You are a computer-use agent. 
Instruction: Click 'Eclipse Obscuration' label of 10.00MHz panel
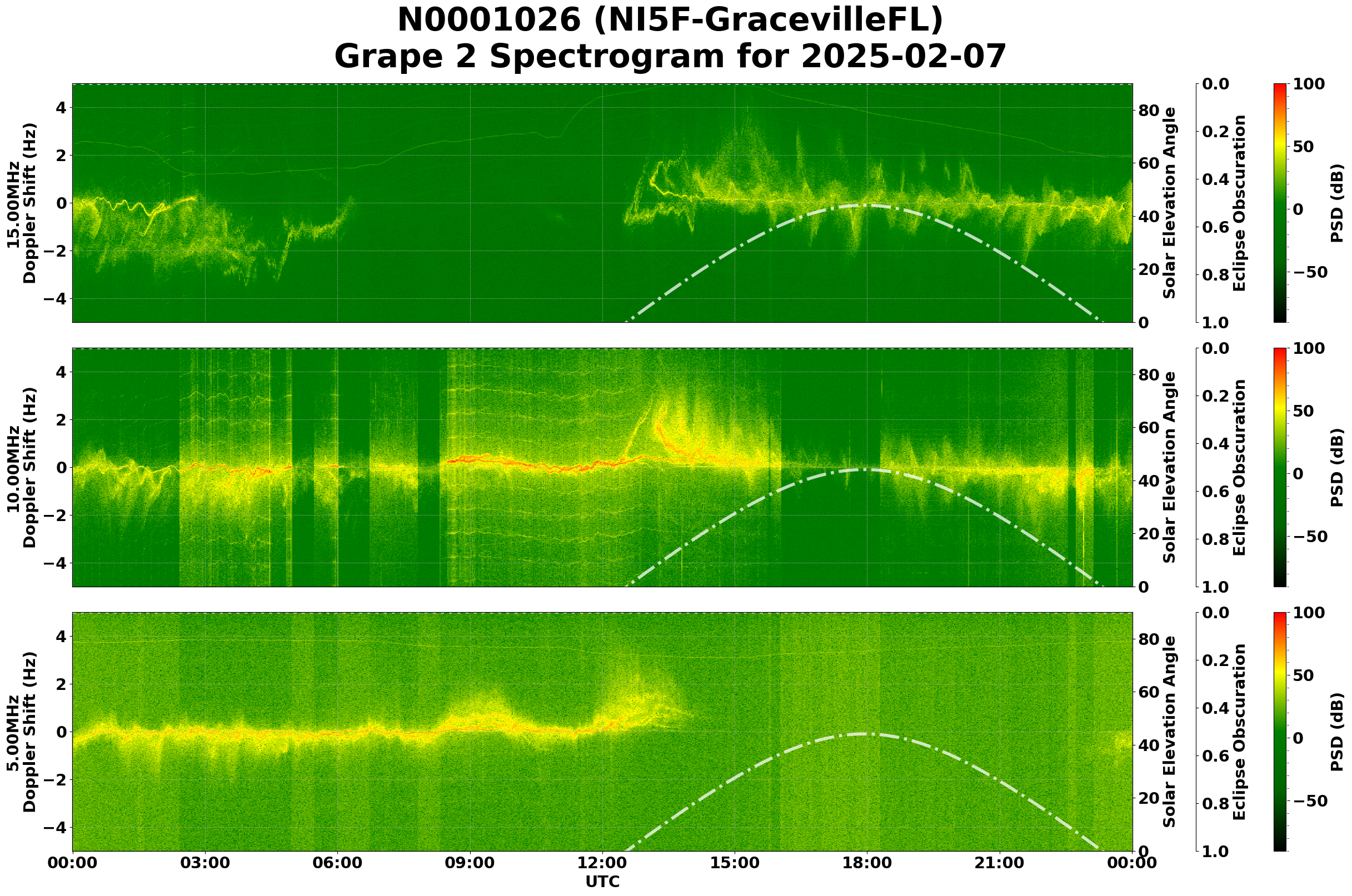click(x=1239, y=467)
